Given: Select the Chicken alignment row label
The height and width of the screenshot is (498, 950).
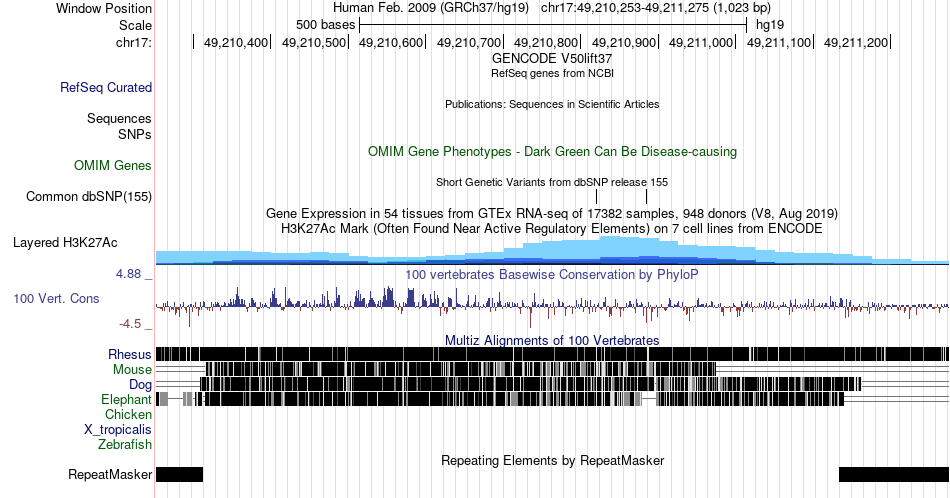Looking at the screenshot, I should click(x=128, y=414).
